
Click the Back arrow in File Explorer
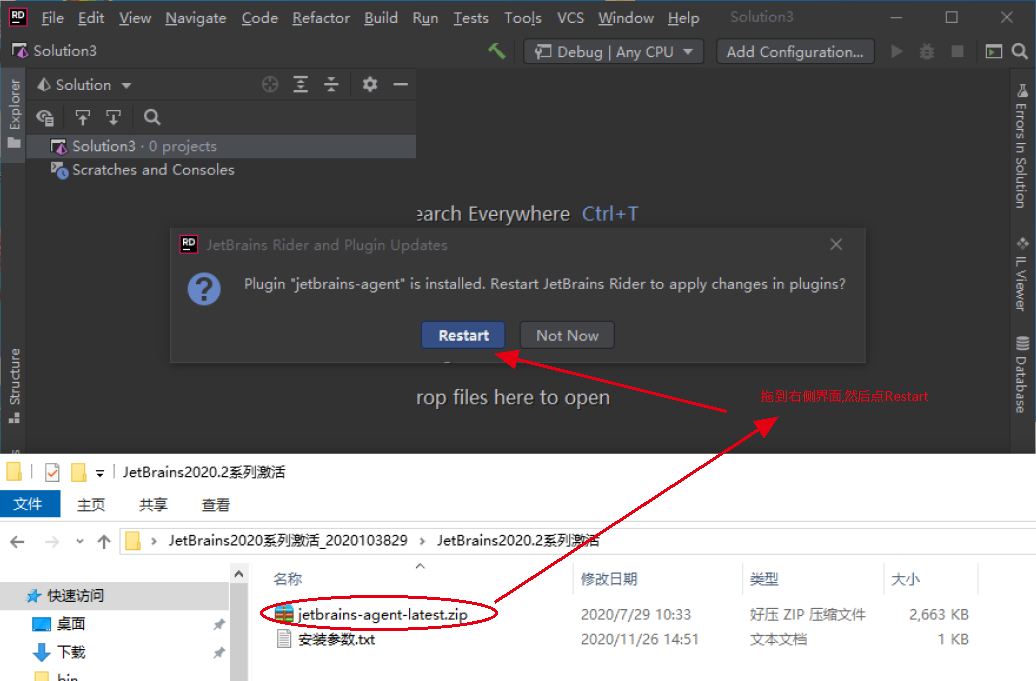(x=17, y=542)
